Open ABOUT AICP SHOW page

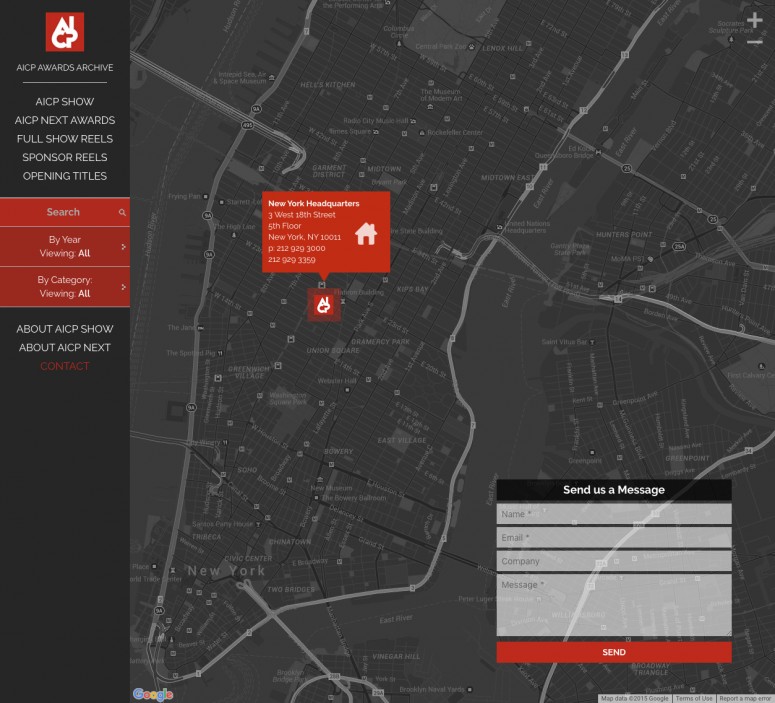pos(65,329)
